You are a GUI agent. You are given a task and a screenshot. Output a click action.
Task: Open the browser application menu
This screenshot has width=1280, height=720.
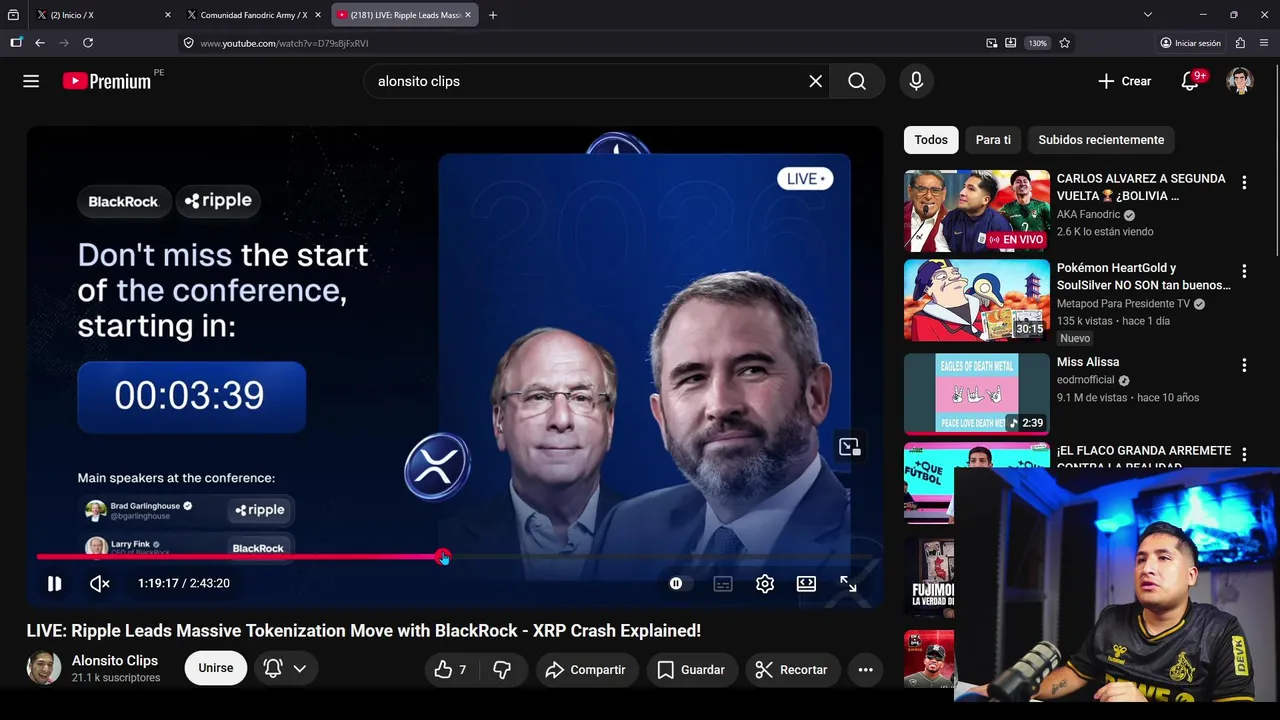click(1264, 43)
